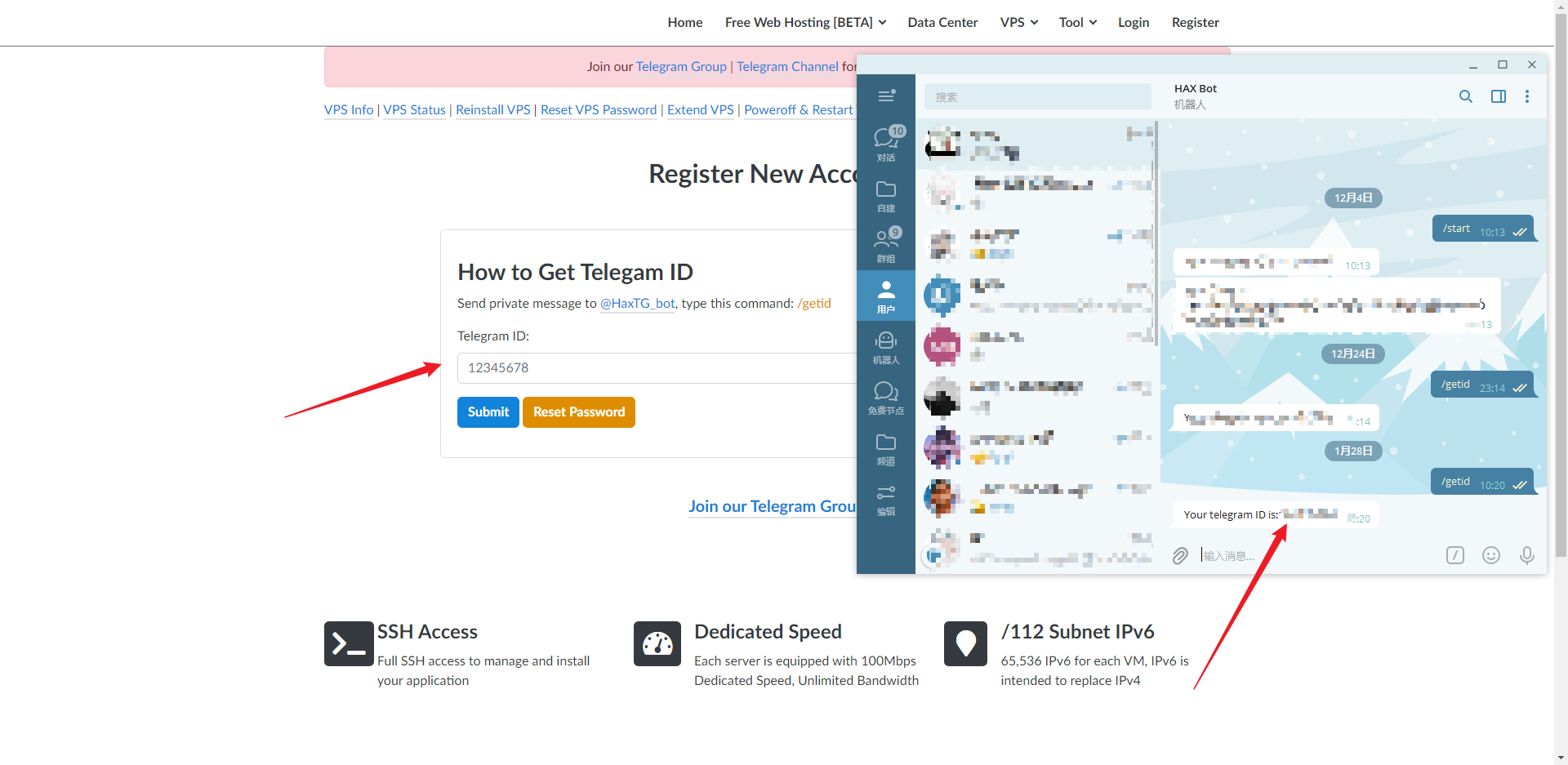The height and width of the screenshot is (765, 1568).
Task: Click the Telegram chat list scrollbar
Action: click(1156, 234)
